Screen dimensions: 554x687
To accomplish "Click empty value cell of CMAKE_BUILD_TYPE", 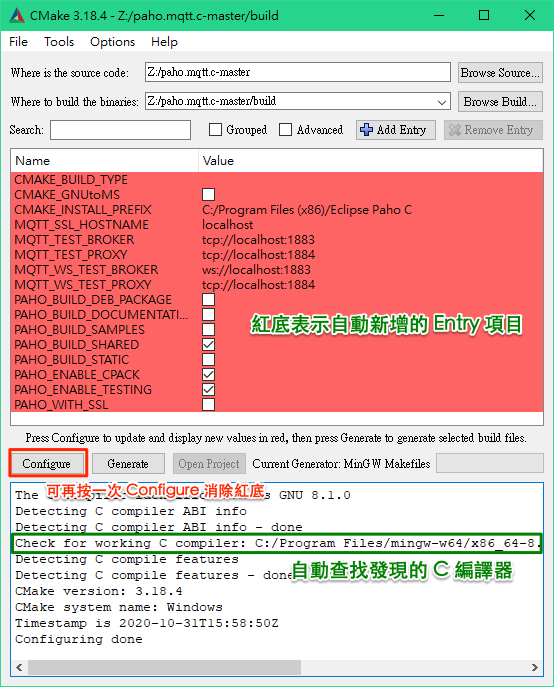I will 371,180.
